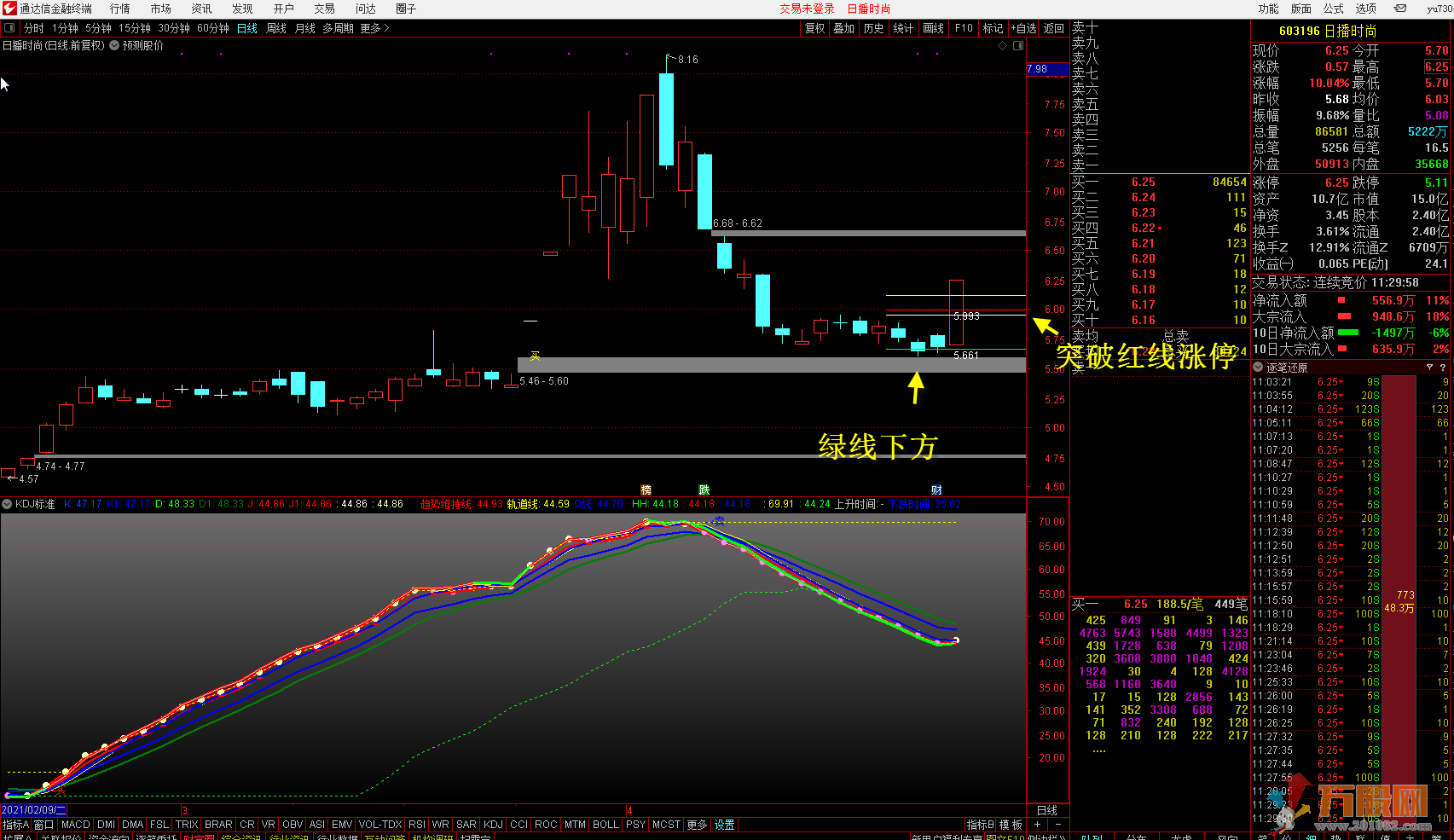Click the minus zoom button in bottom bar
The width and height of the screenshot is (1454, 840).
[x=1058, y=825]
